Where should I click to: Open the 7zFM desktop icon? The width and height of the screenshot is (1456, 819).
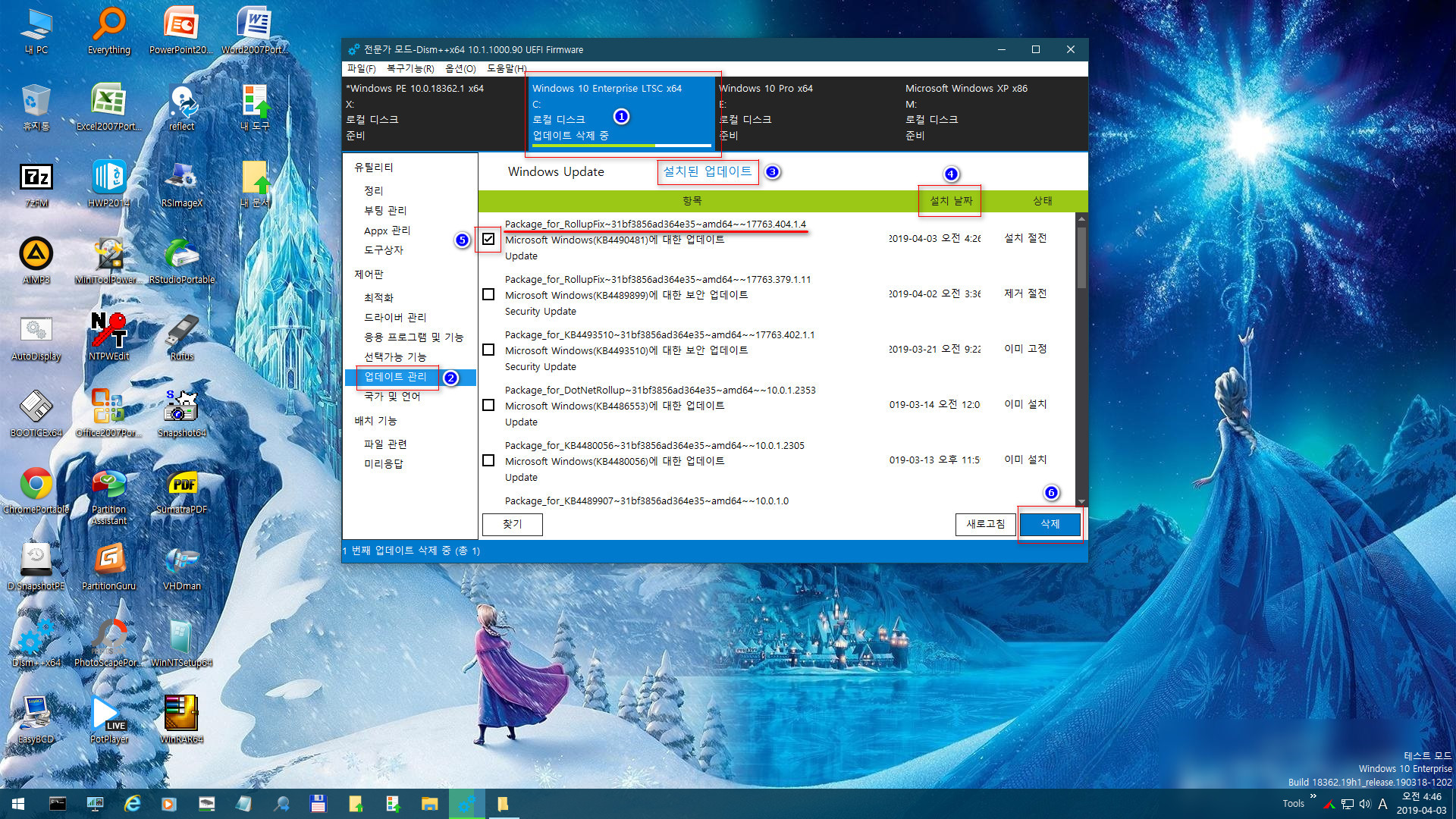(x=36, y=184)
